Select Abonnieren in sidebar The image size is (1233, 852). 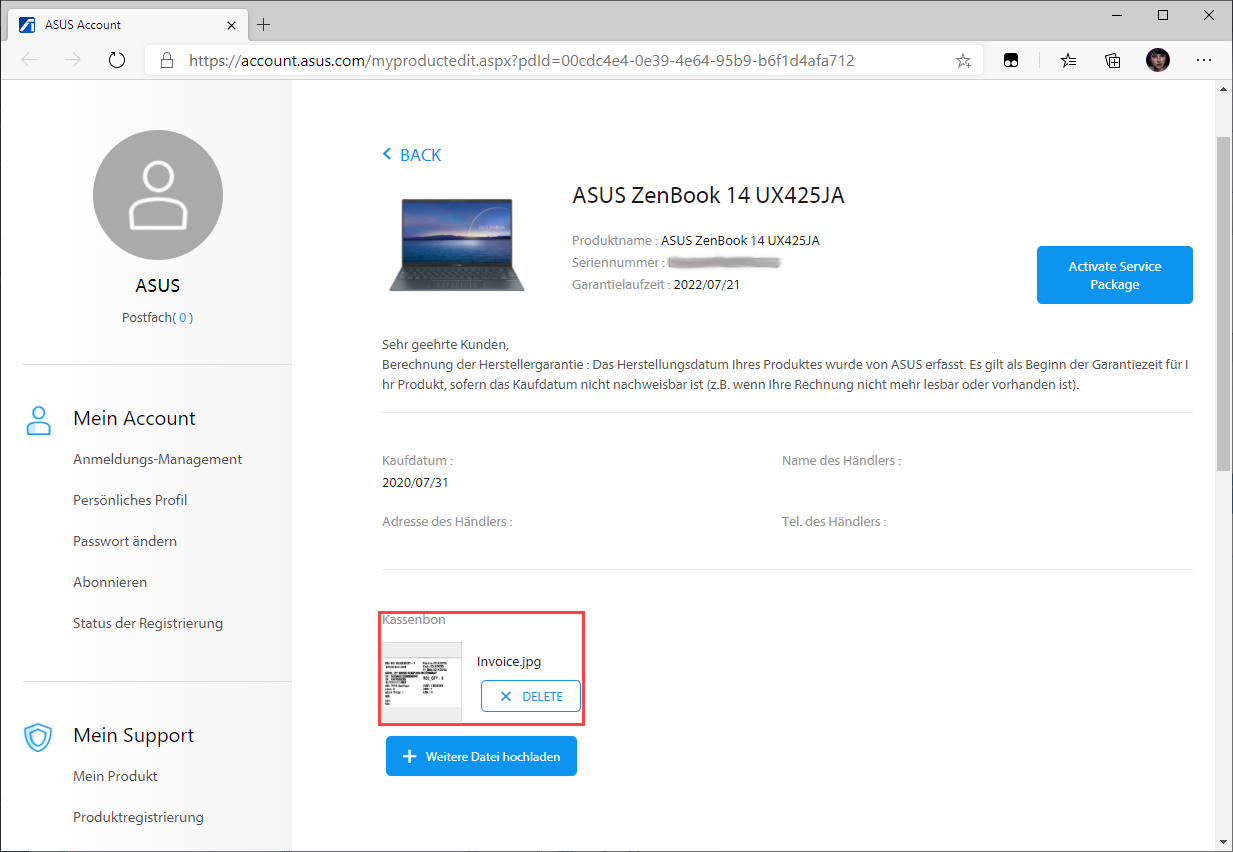110,582
